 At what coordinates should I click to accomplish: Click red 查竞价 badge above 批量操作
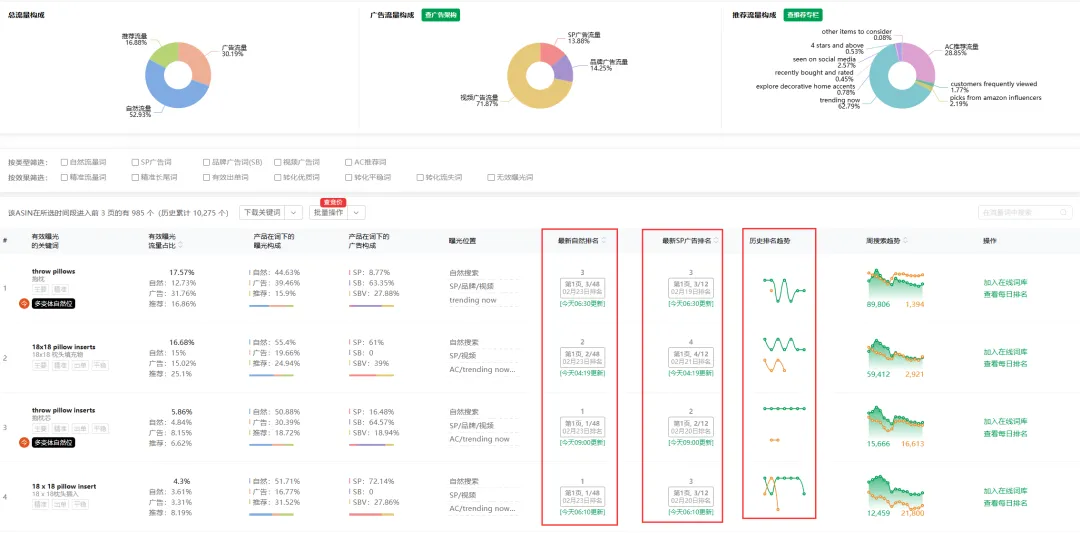point(333,202)
